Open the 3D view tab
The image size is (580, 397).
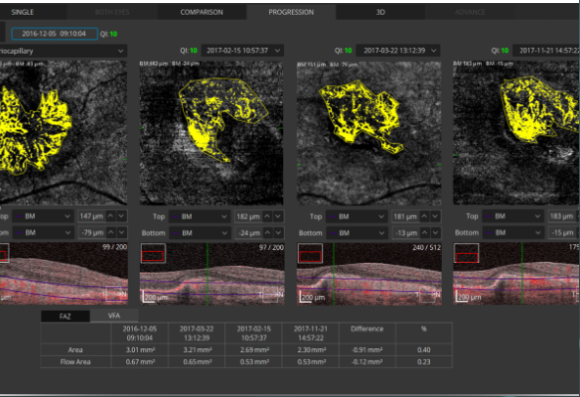click(380, 12)
